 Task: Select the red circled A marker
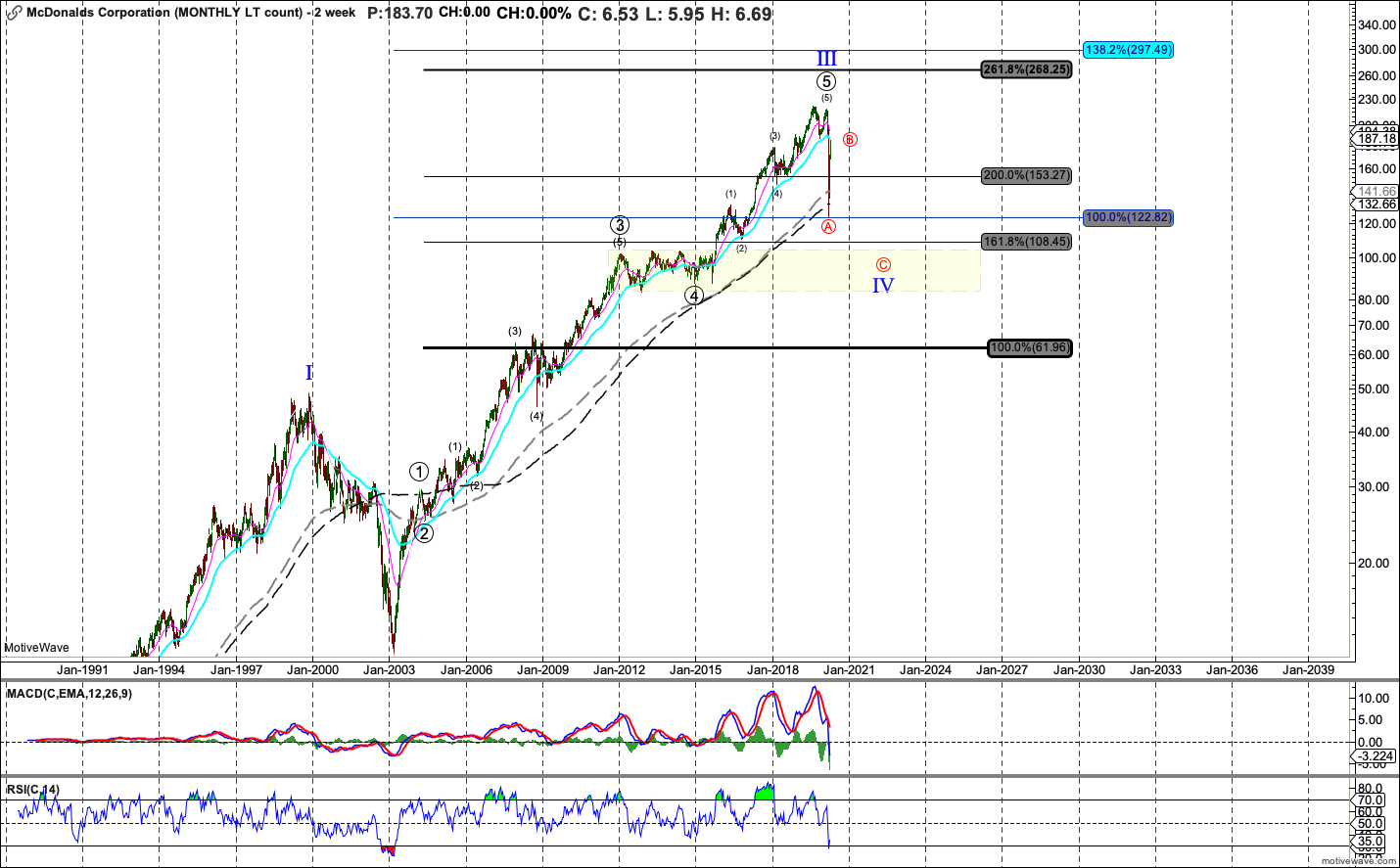coord(828,227)
